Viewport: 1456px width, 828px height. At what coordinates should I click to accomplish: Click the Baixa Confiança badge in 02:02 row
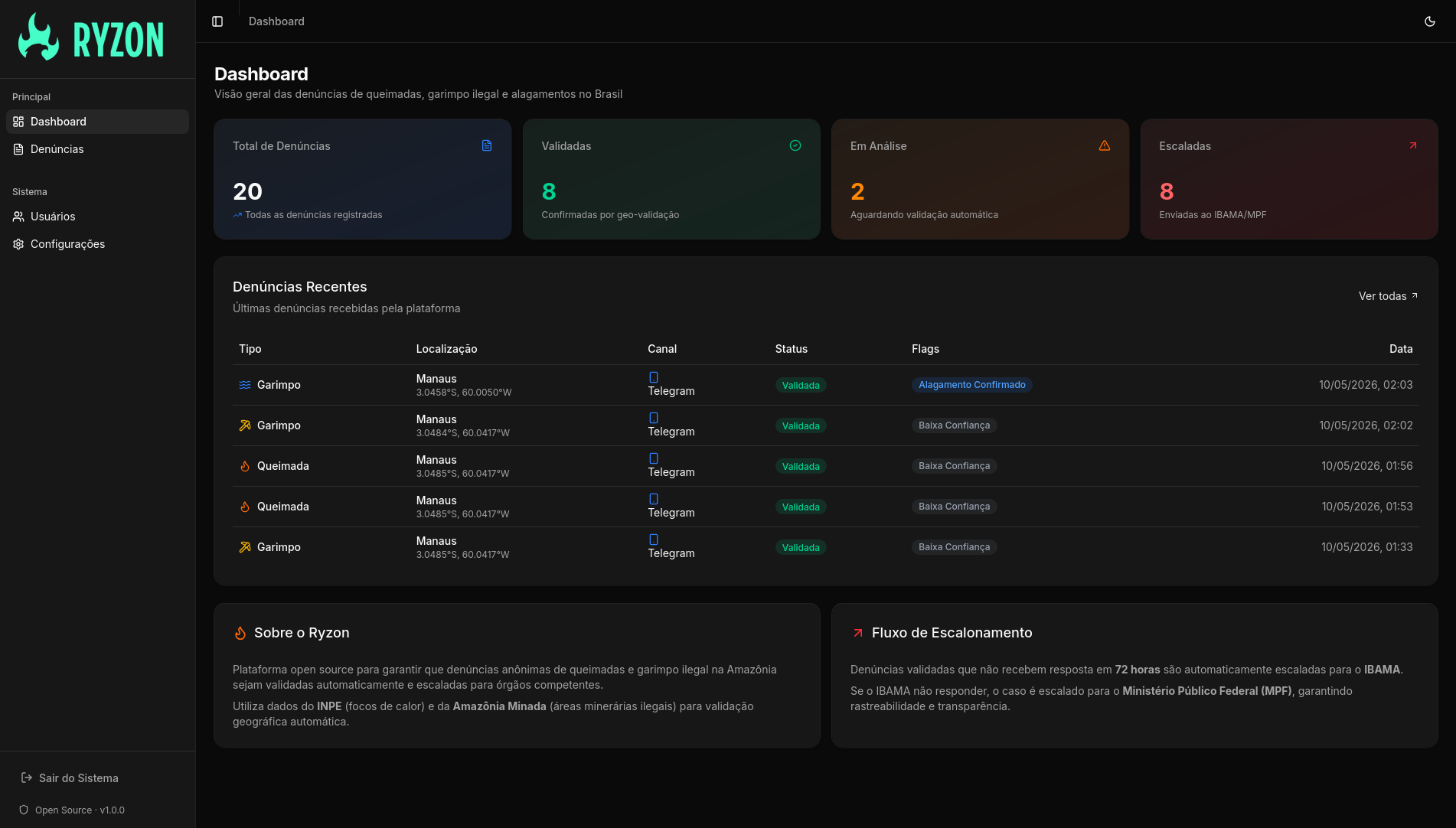pos(954,425)
